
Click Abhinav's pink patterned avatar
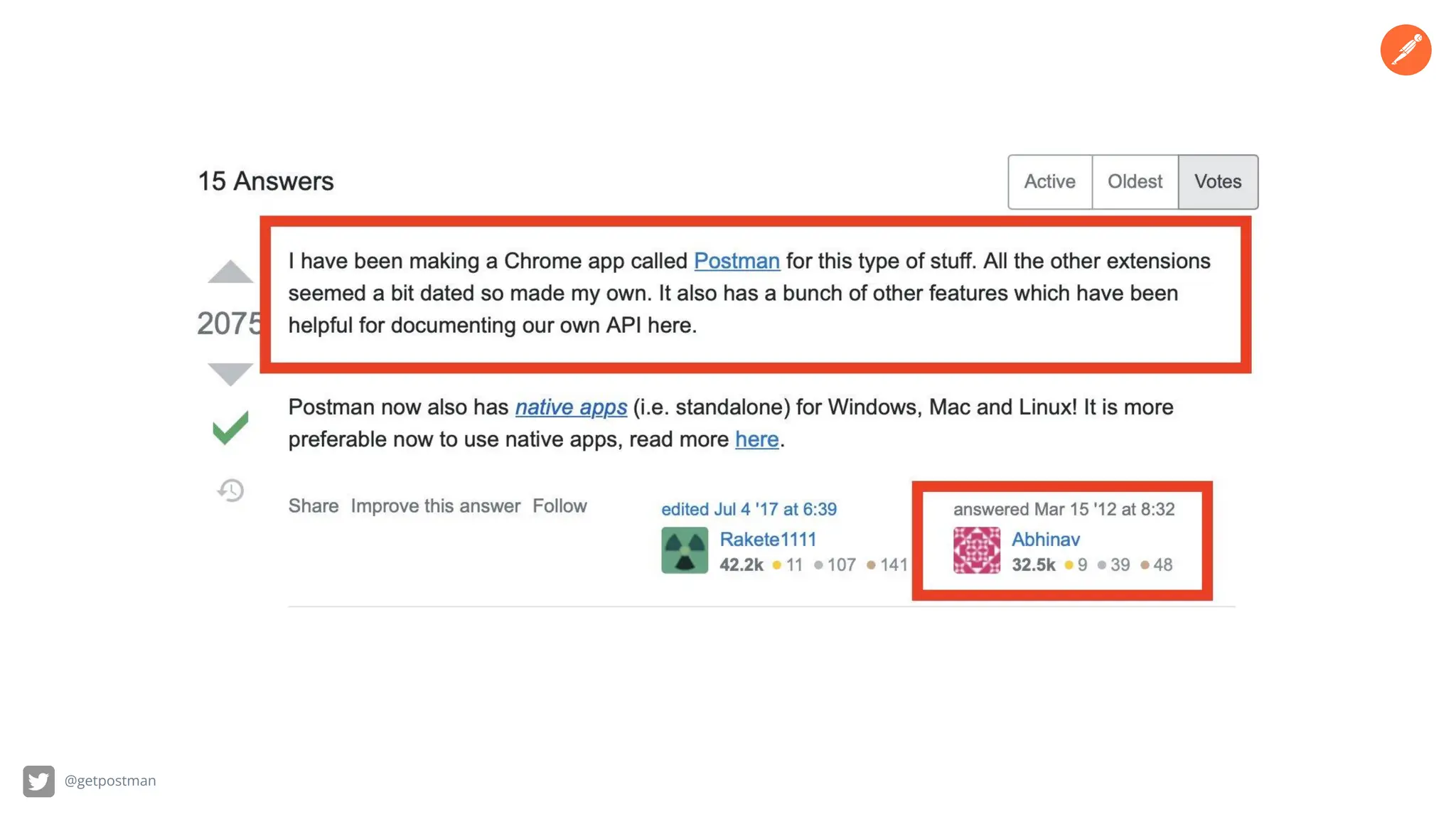[x=976, y=550]
